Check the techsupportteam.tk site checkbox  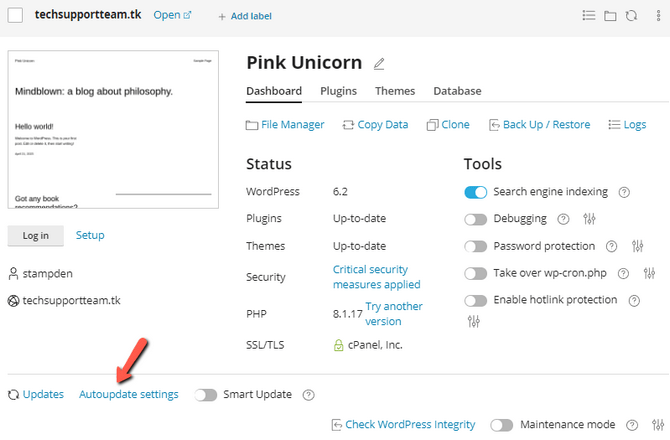[15, 15]
